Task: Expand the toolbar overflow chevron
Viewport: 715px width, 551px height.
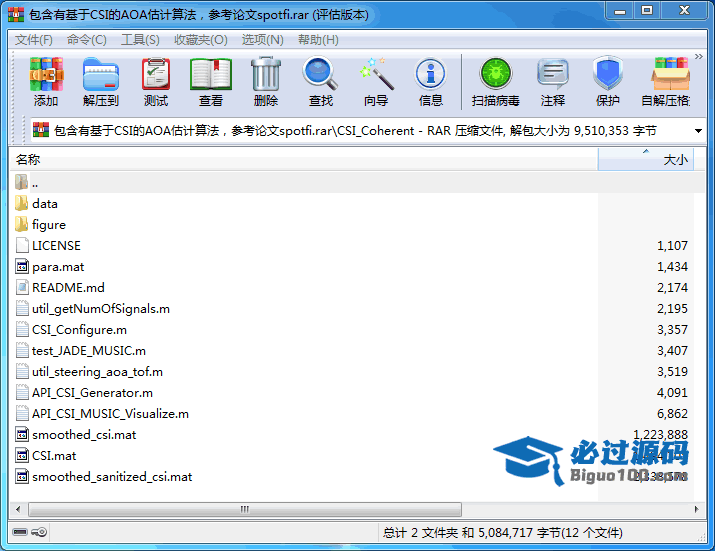Action: tap(699, 57)
